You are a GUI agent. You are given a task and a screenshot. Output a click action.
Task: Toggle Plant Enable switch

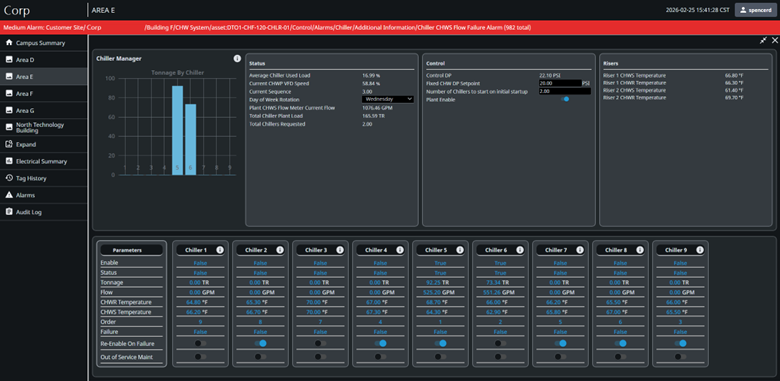[565, 99]
